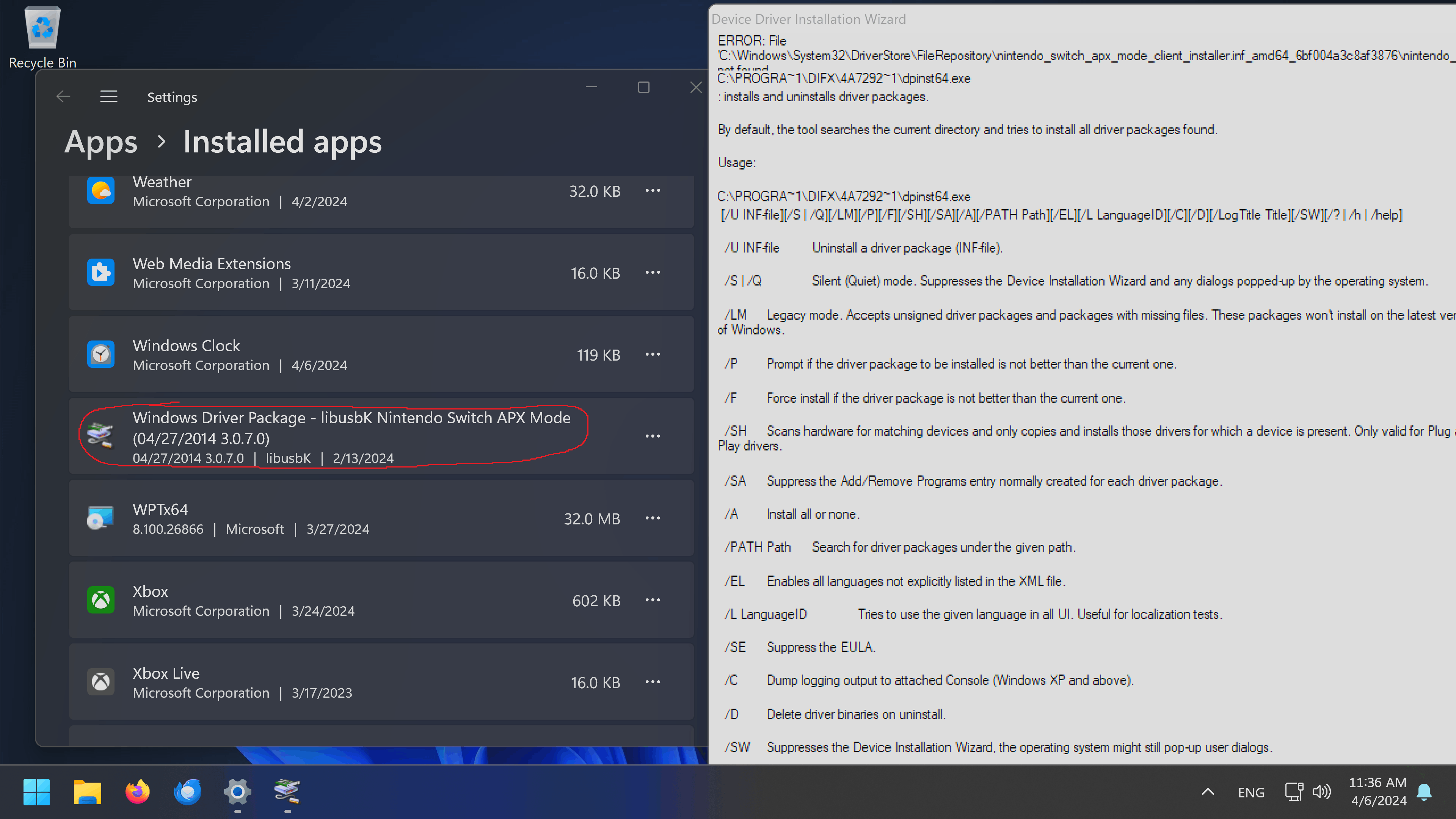The height and width of the screenshot is (819, 1456).
Task: Open Firefox from the taskbar
Action: point(137,792)
